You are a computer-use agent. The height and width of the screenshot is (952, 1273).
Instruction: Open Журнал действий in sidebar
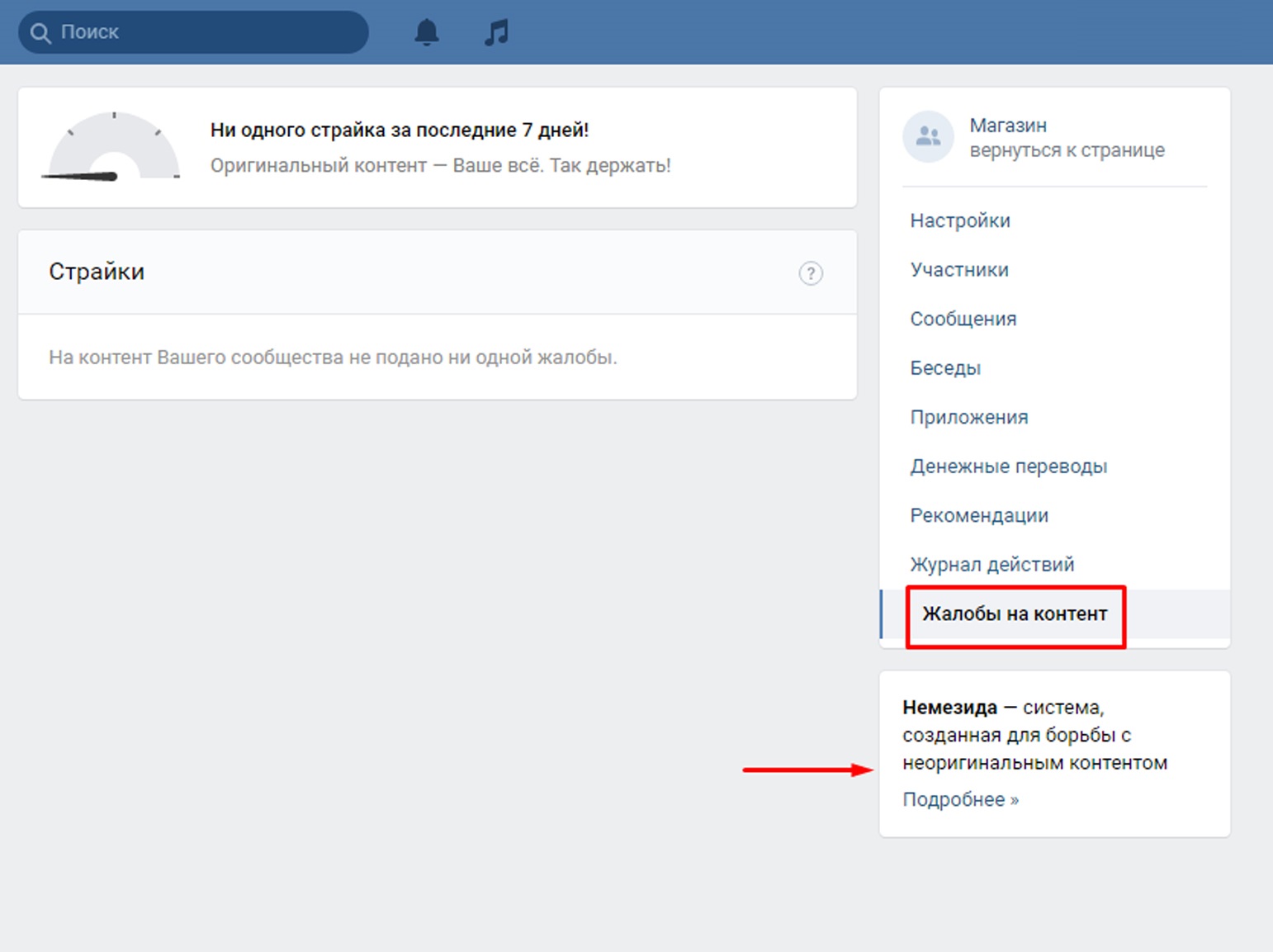pos(991,565)
